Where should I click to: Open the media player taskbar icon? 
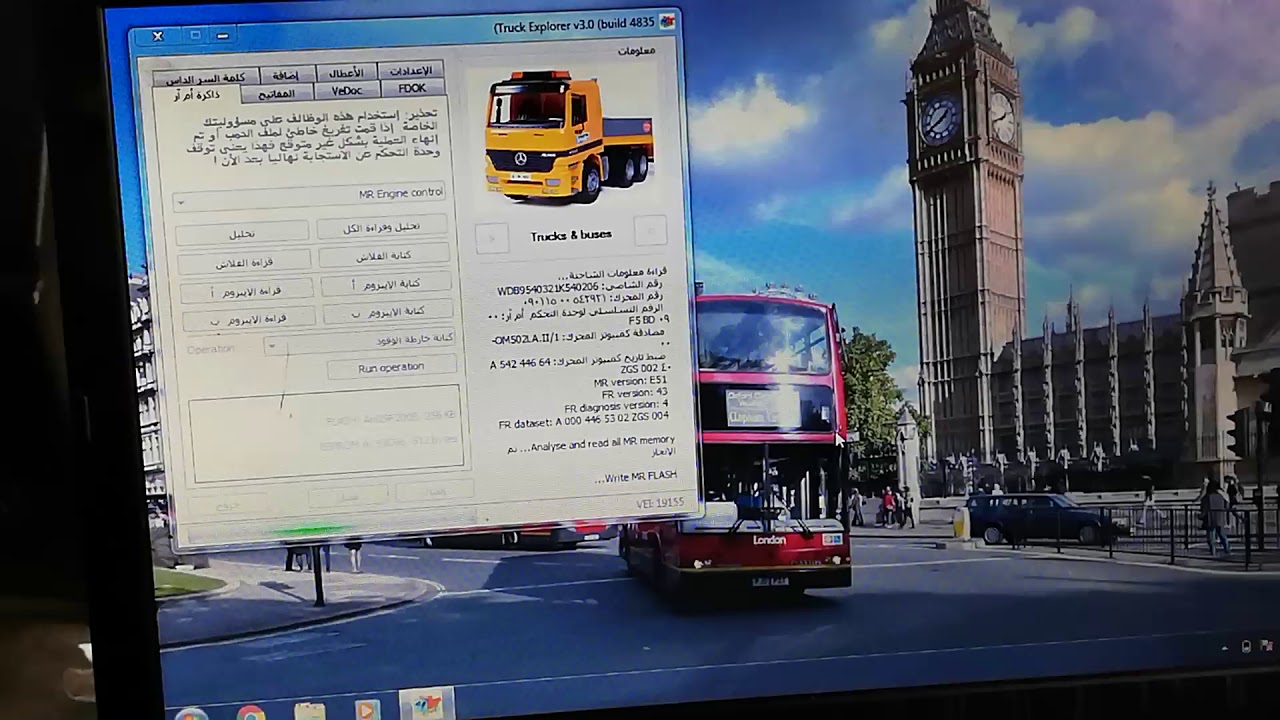(x=367, y=710)
